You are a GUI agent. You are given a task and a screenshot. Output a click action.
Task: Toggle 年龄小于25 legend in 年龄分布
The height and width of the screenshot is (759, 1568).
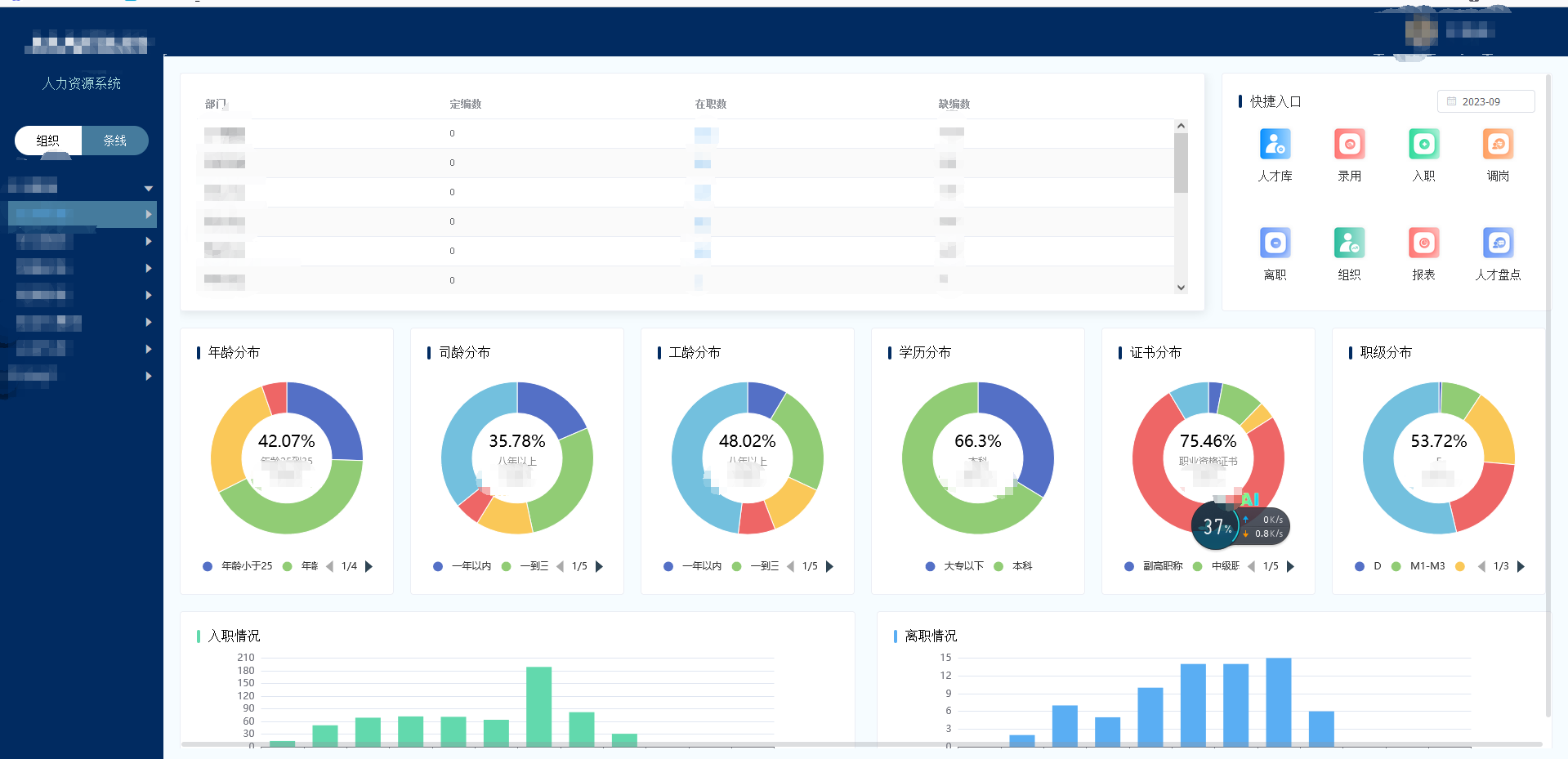pyautogui.click(x=238, y=566)
